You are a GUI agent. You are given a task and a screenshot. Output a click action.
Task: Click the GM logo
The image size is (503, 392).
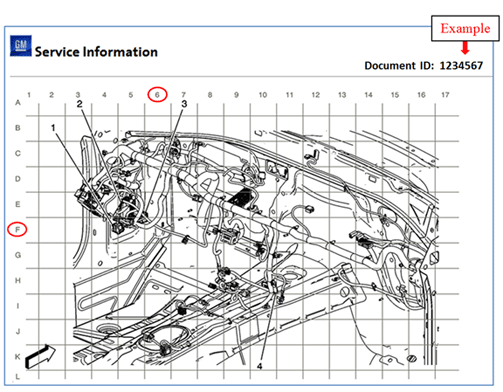(21, 46)
